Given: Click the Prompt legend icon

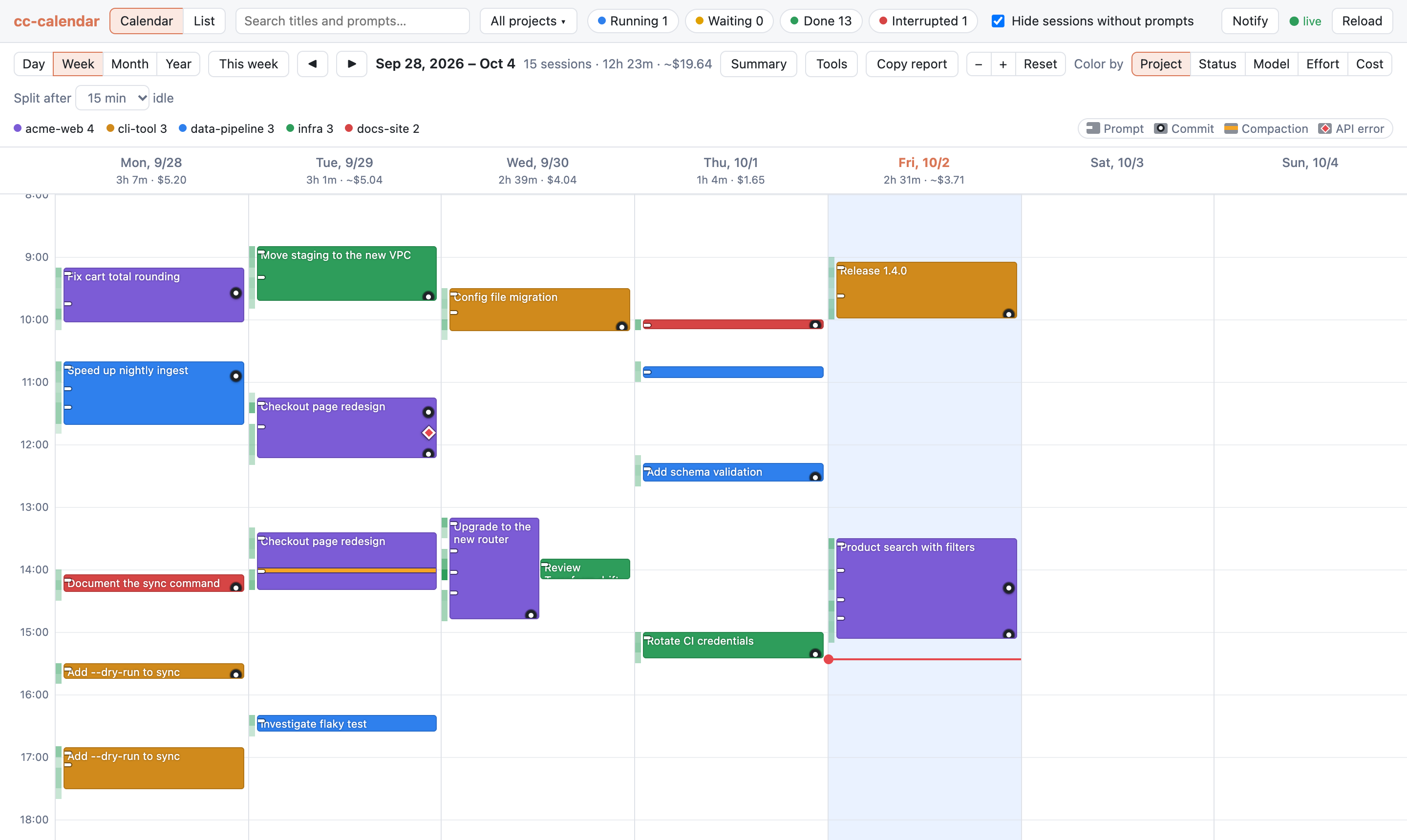Looking at the screenshot, I should (x=1093, y=128).
